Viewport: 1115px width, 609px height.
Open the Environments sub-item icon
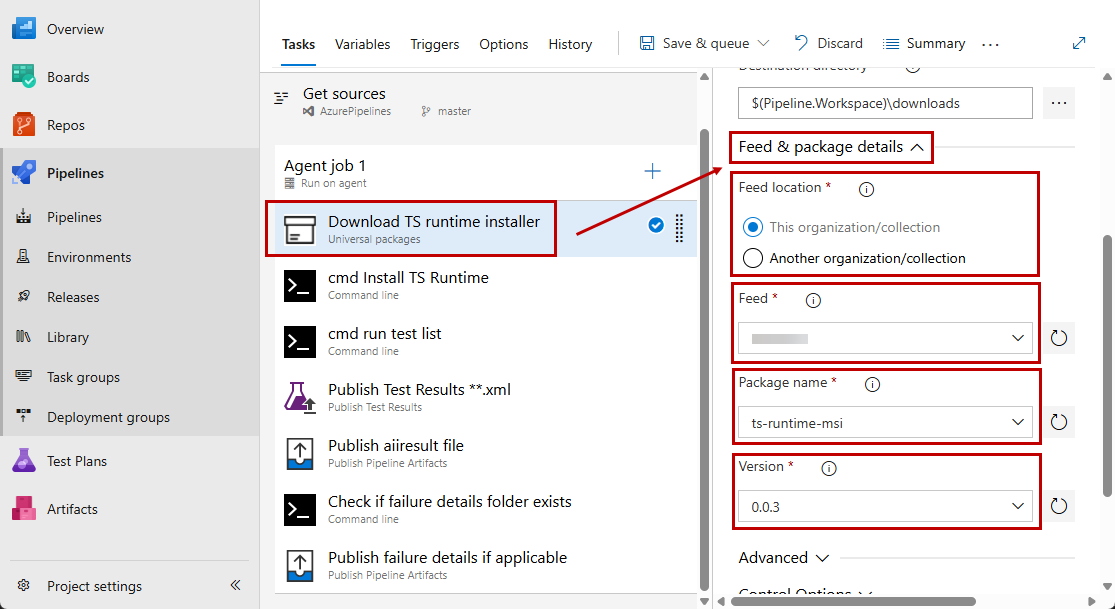(x=23, y=257)
